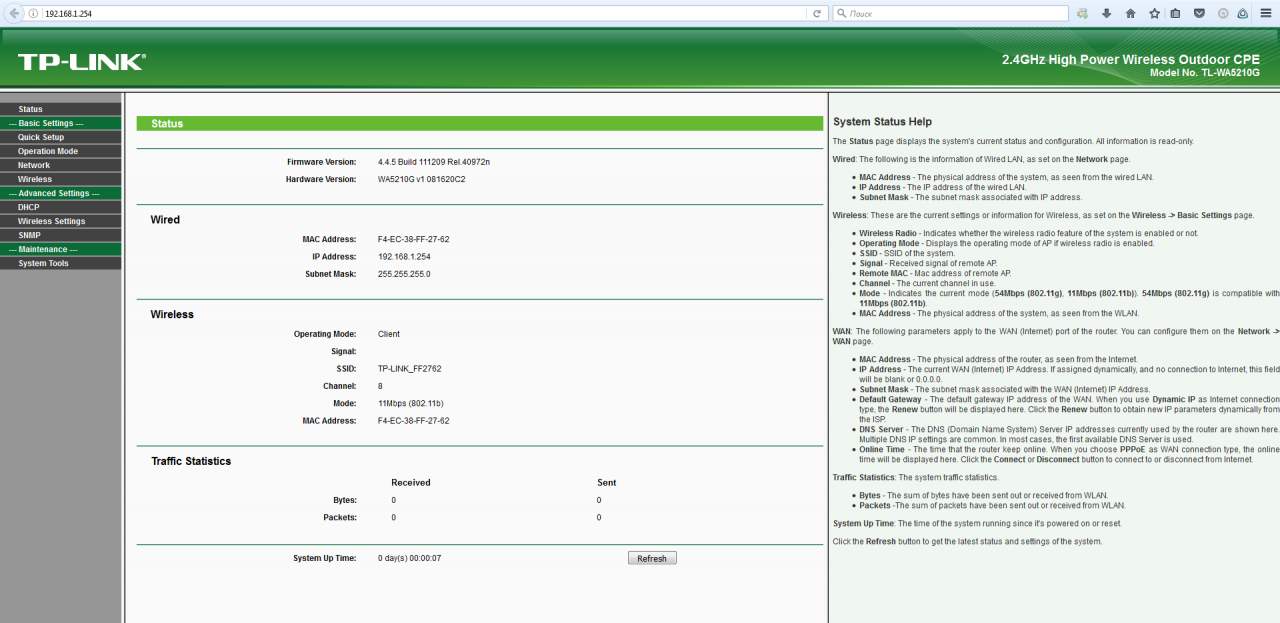
Task: Open site information icon in address bar
Action: (34, 13)
